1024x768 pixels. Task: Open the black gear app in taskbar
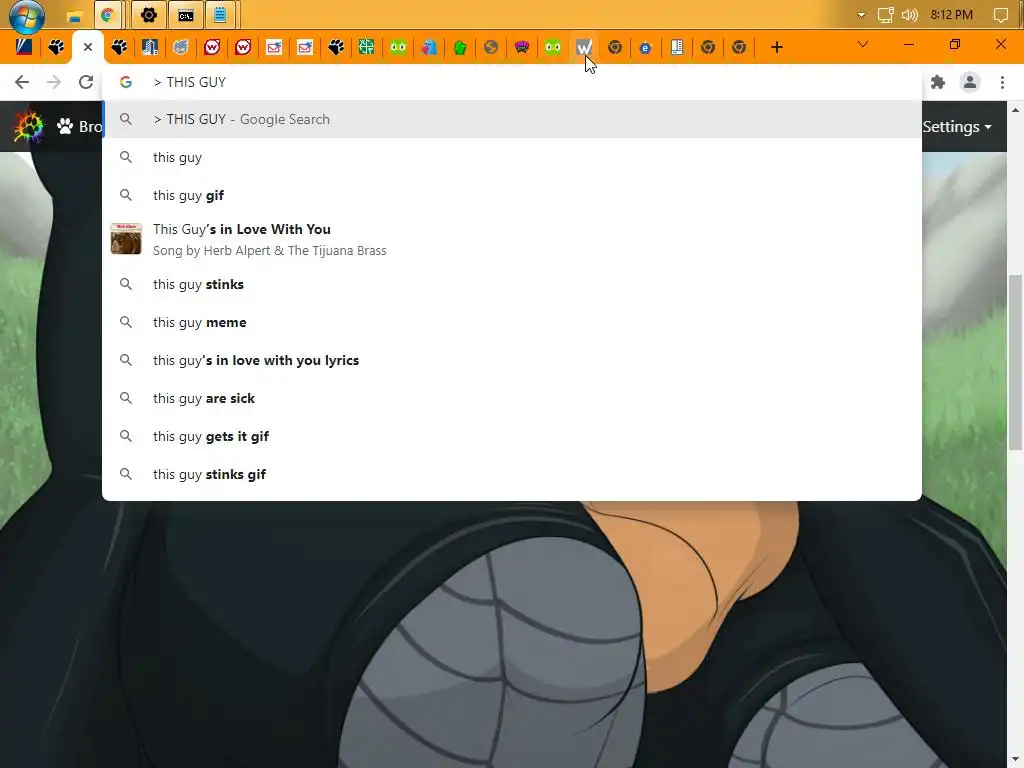[148, 15]
